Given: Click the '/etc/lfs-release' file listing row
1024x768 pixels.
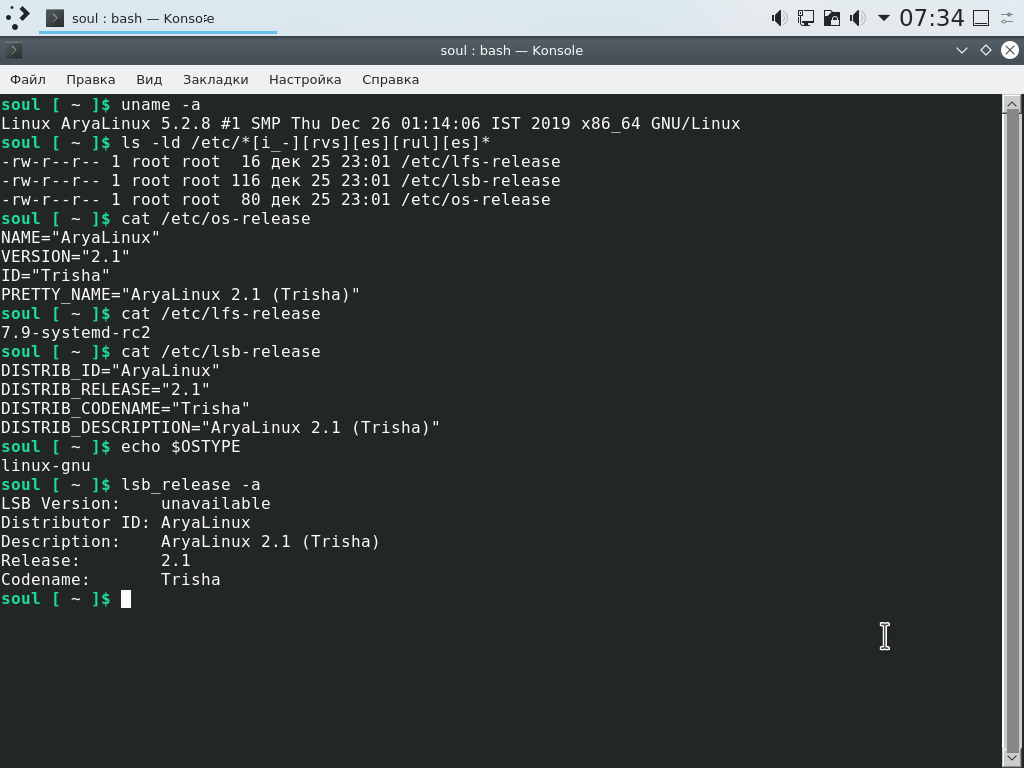Looking at the screenshot, I should coord(280,161).
